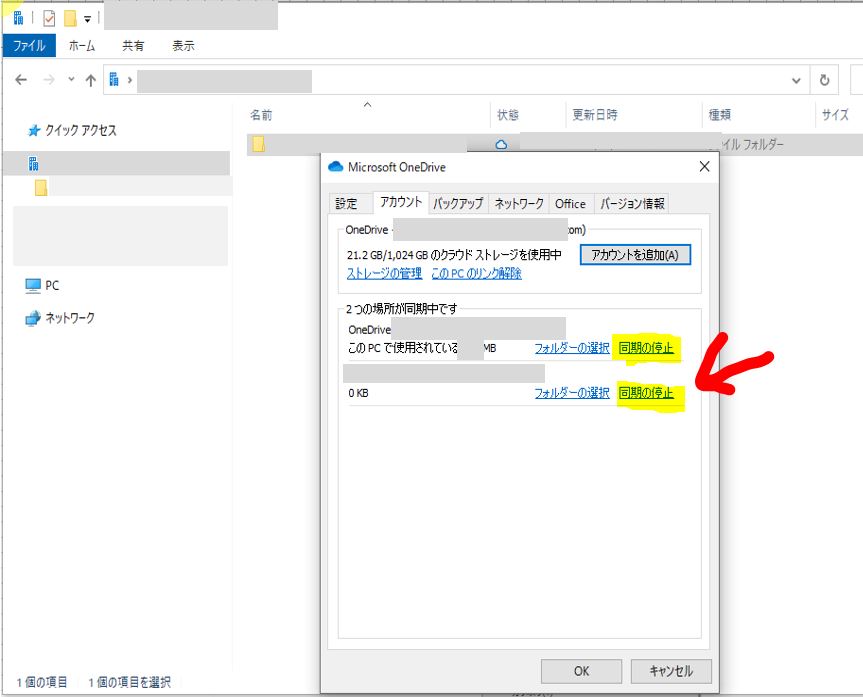Select the アカウント tab in OneDrive dialog
The image size is (863, 697).
click(x=401, y=202)
